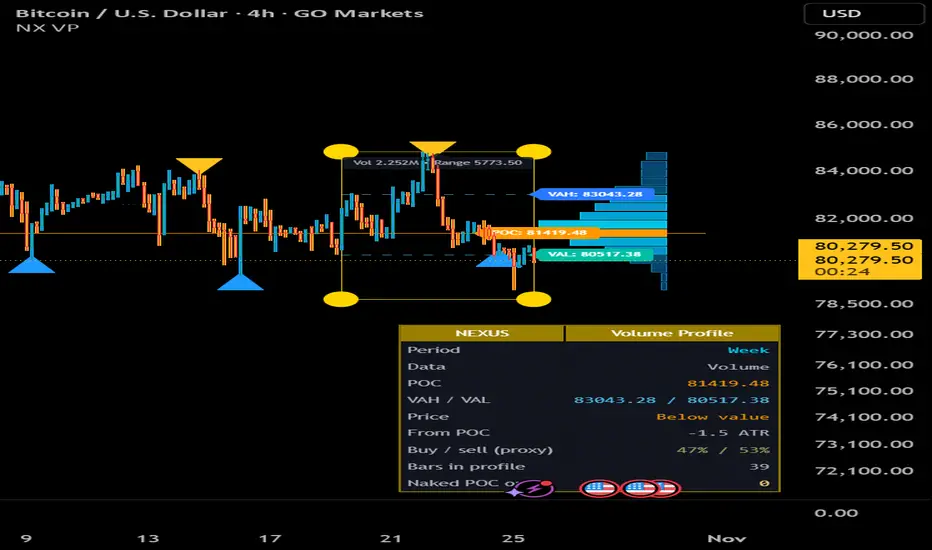
Task: Click the 74,100.00 price axis label
Action: click(864, 417)
